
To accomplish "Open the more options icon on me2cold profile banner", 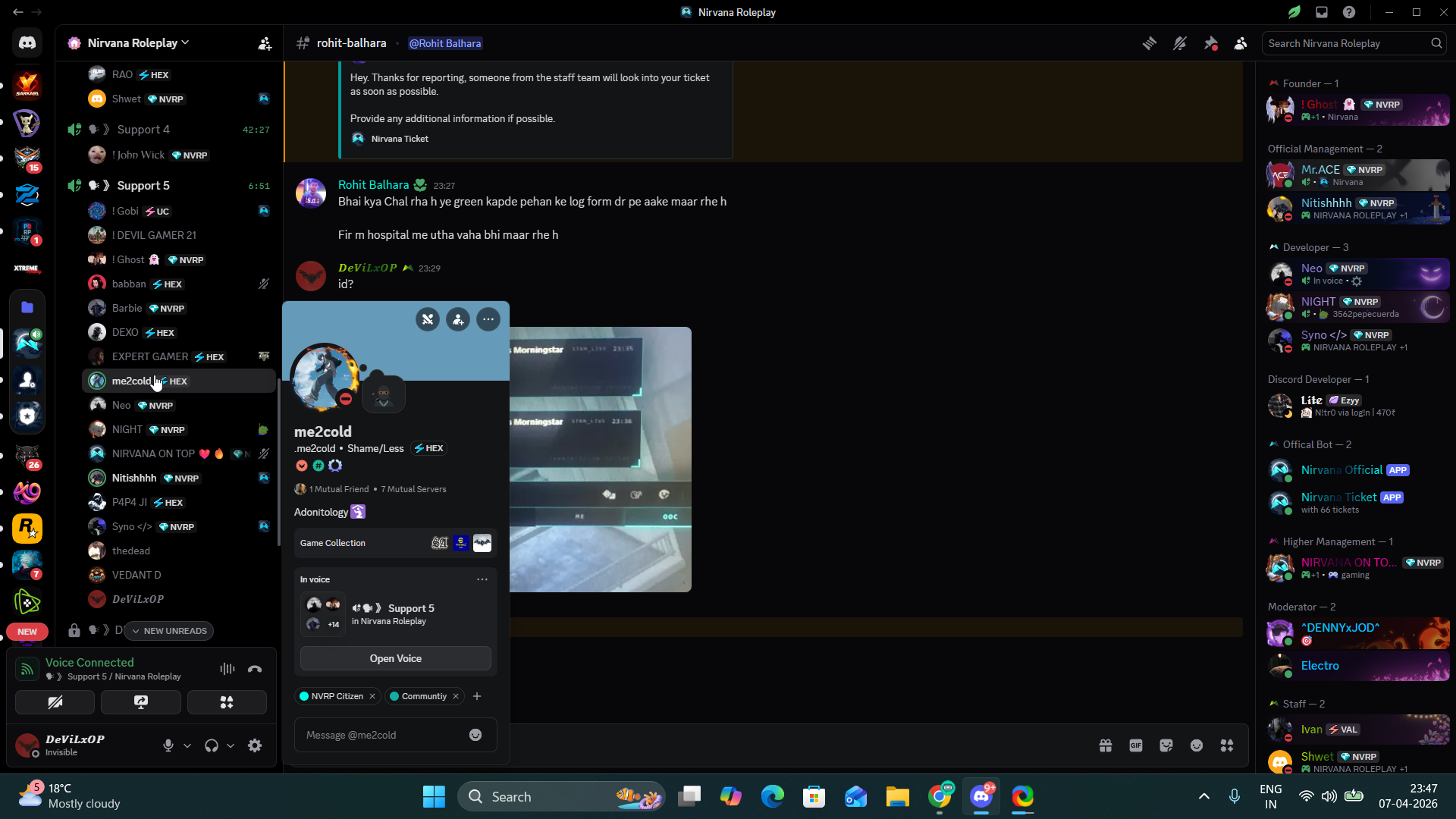I will click(488, 320).
